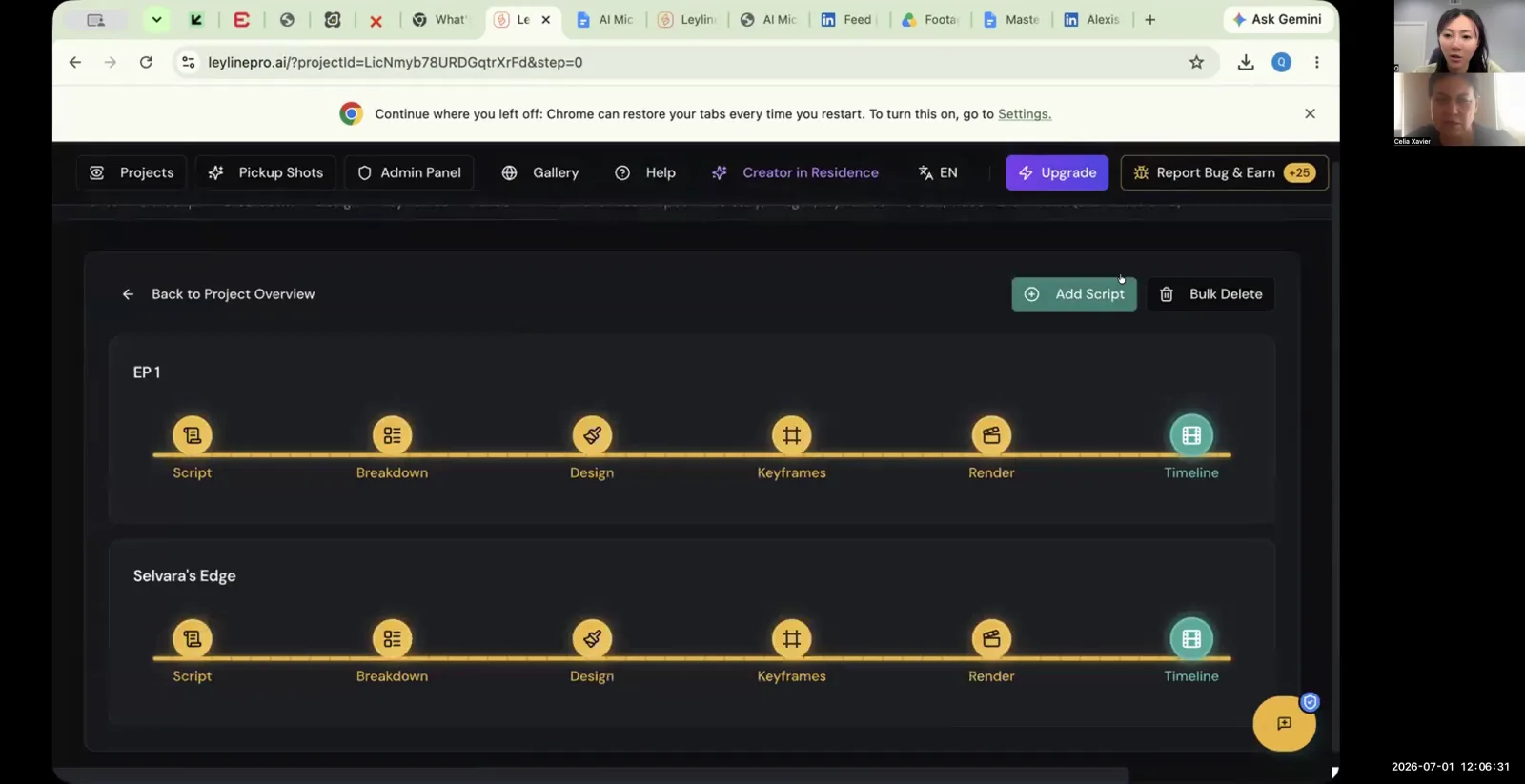1525x784 pixels.
Task: Click the purple Upgrade button
Action: [1057, 172]
